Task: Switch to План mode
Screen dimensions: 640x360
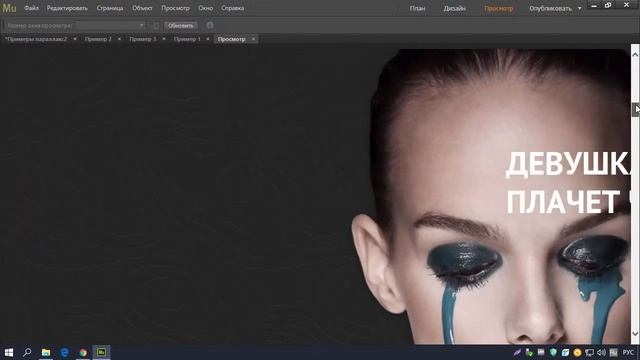Action: coord(417,9)
